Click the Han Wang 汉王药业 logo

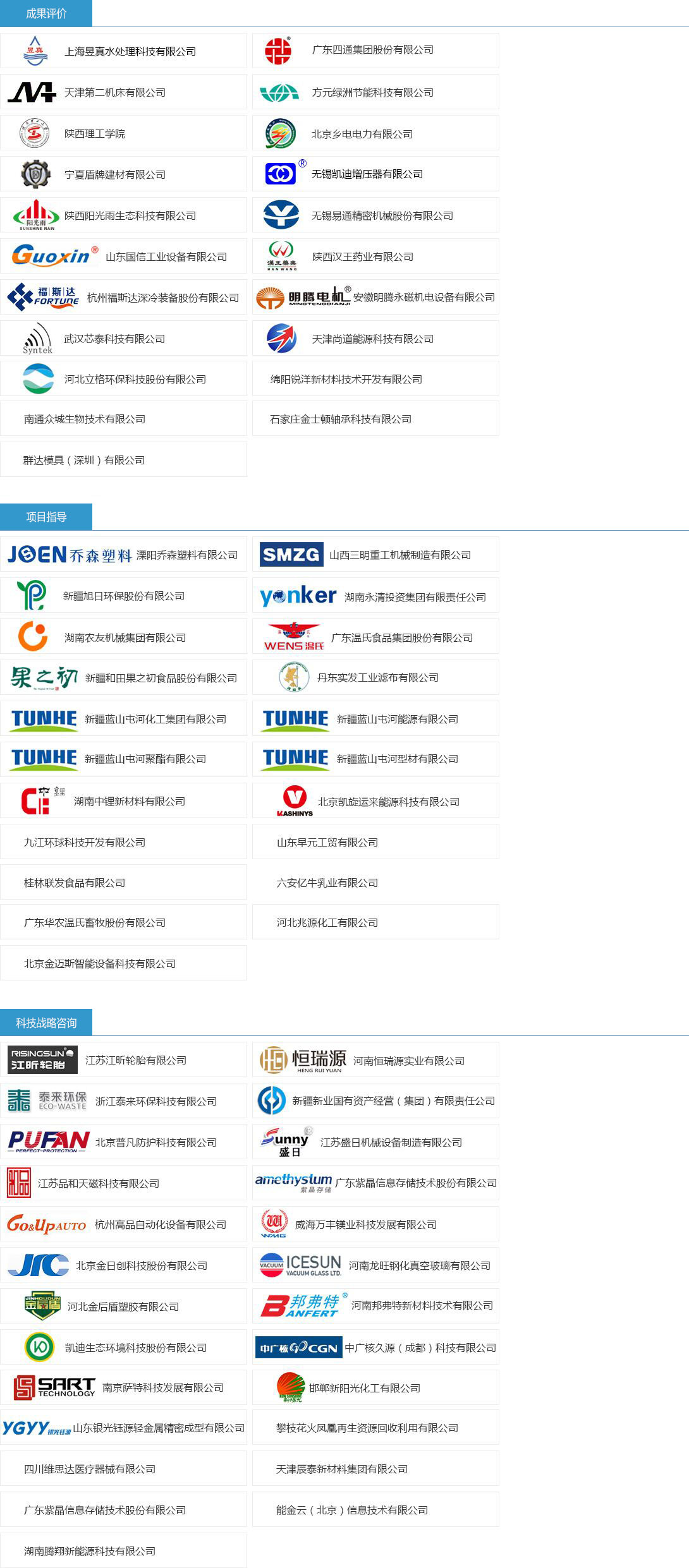coord(281,256)
